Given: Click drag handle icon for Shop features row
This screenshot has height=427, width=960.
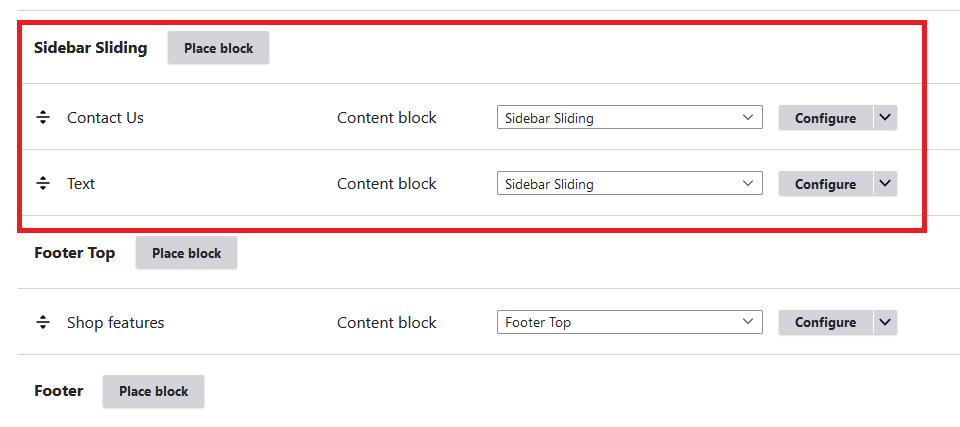Looking at the screenshot, I should pyautogui.click(x=43, y=323).
